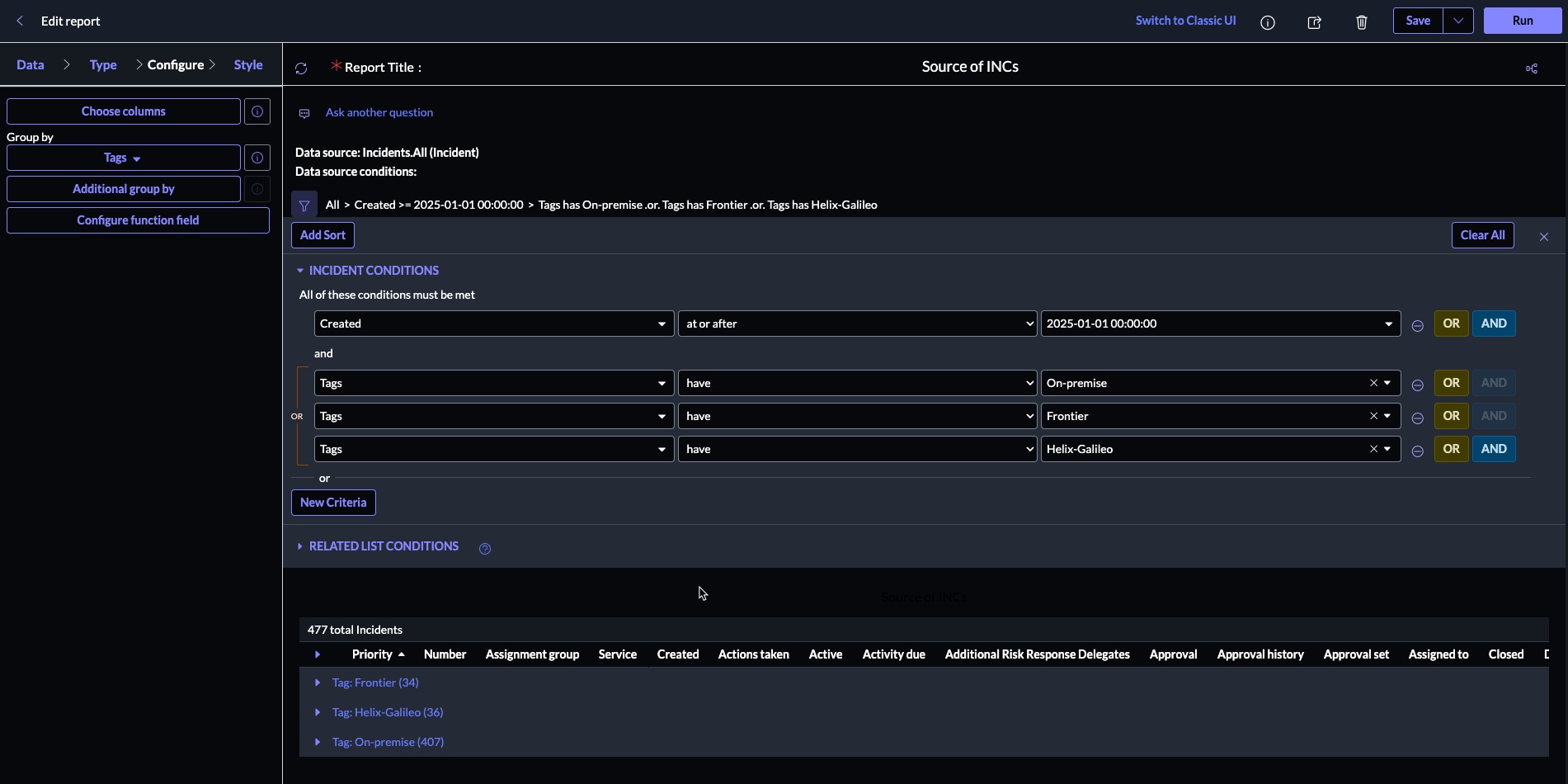Open the 'at or after' operator dropdown

point(857,324)
